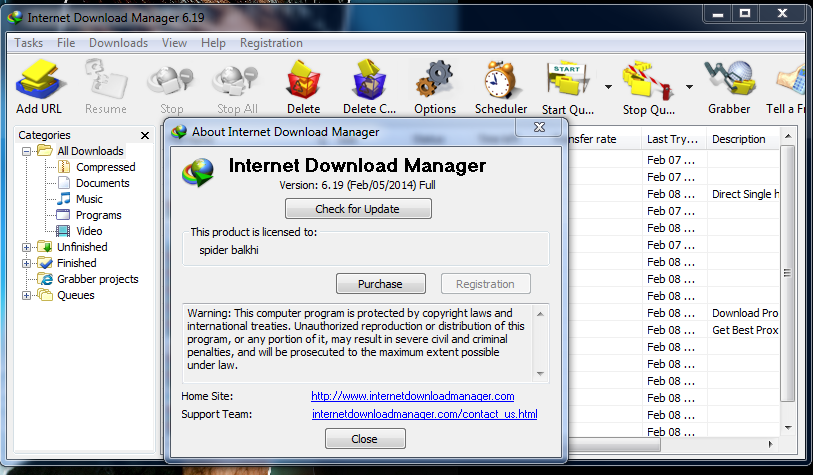Click the warning text scroll-up arrow
Viewport: 813px width, 475px height.
[540, 314]
